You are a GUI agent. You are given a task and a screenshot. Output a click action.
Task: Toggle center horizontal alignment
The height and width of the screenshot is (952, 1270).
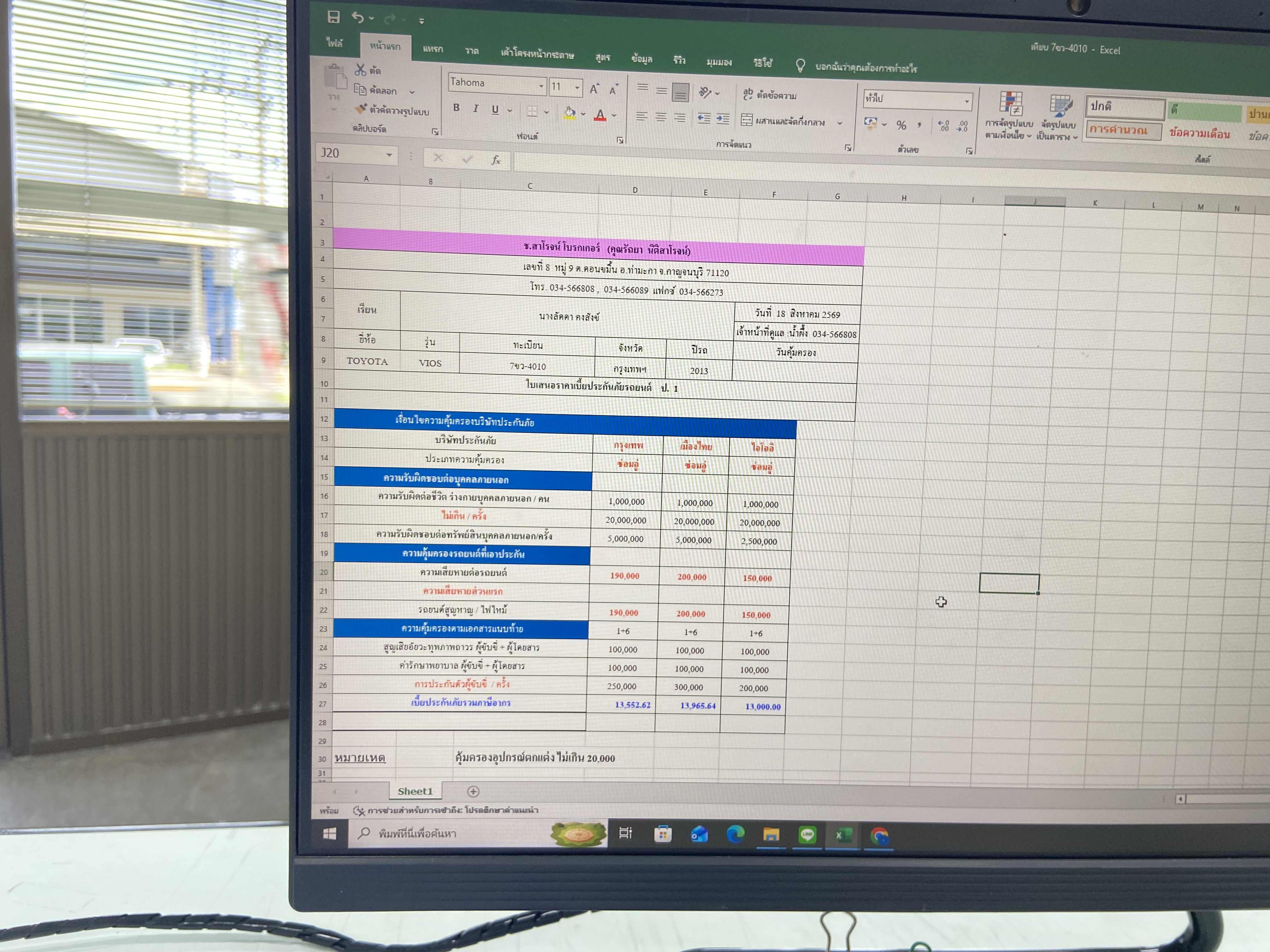[x=661, y=117]
